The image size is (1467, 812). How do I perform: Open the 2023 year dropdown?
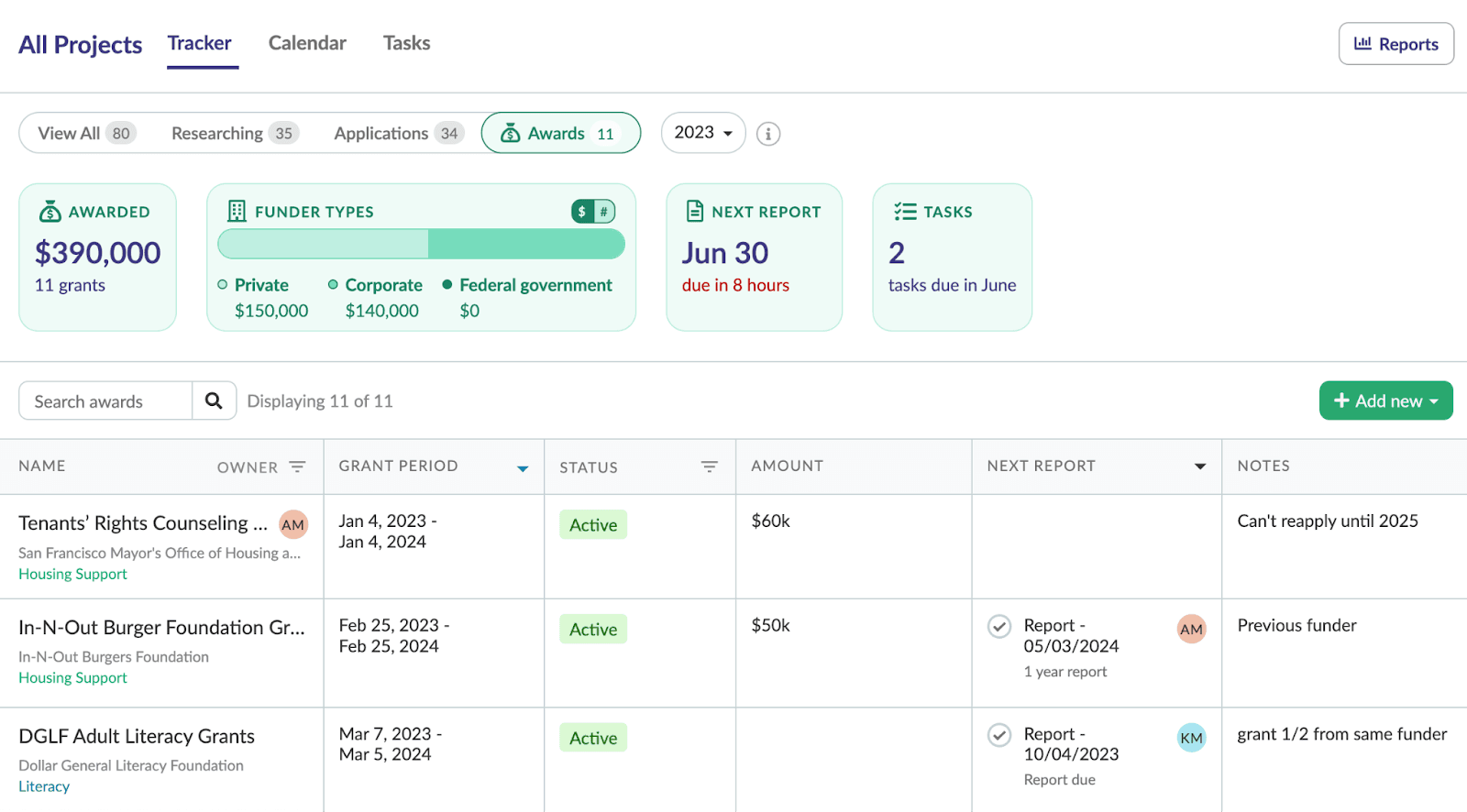click(703, 133)
